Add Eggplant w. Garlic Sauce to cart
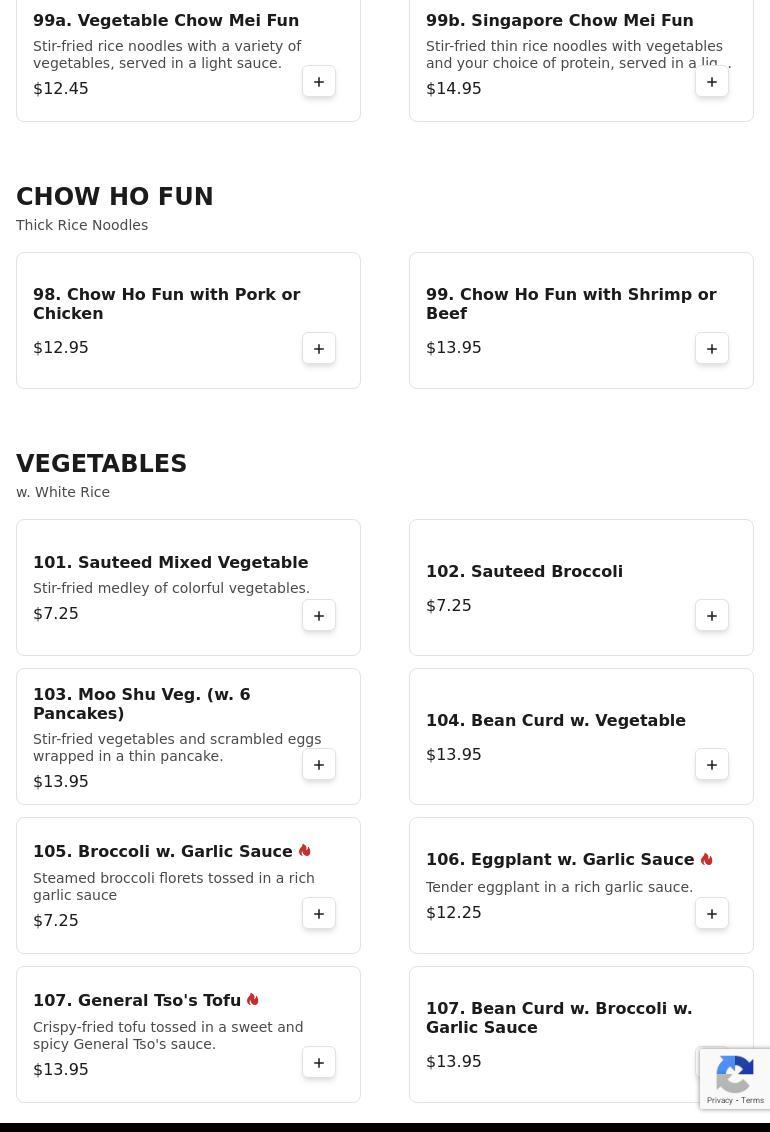Screen dimensions: 770x1132 (x=712, y=913)
